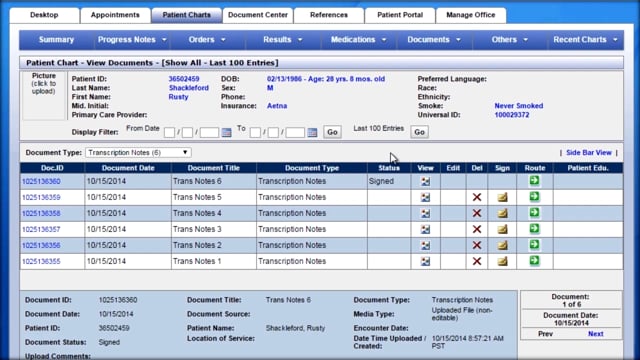Switch to Manage Office tab
The image size is (640, 360).
pyautogui.click(x=471, y=15)
